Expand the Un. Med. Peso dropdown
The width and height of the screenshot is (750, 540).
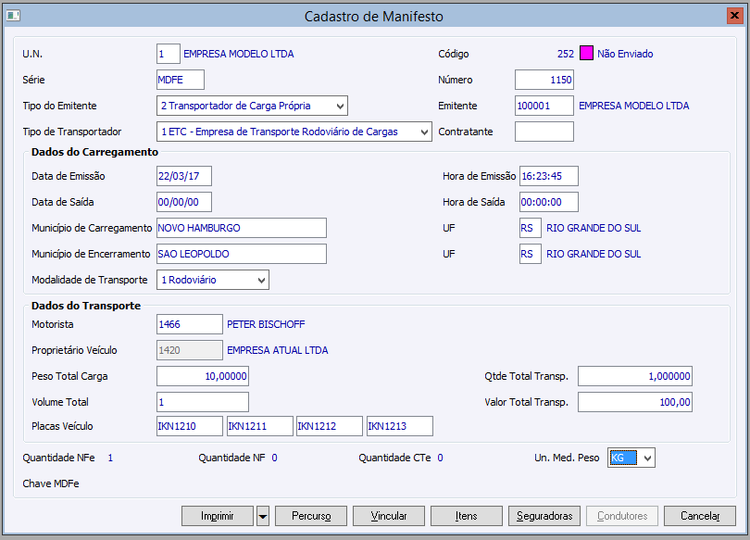coord(647,458)
